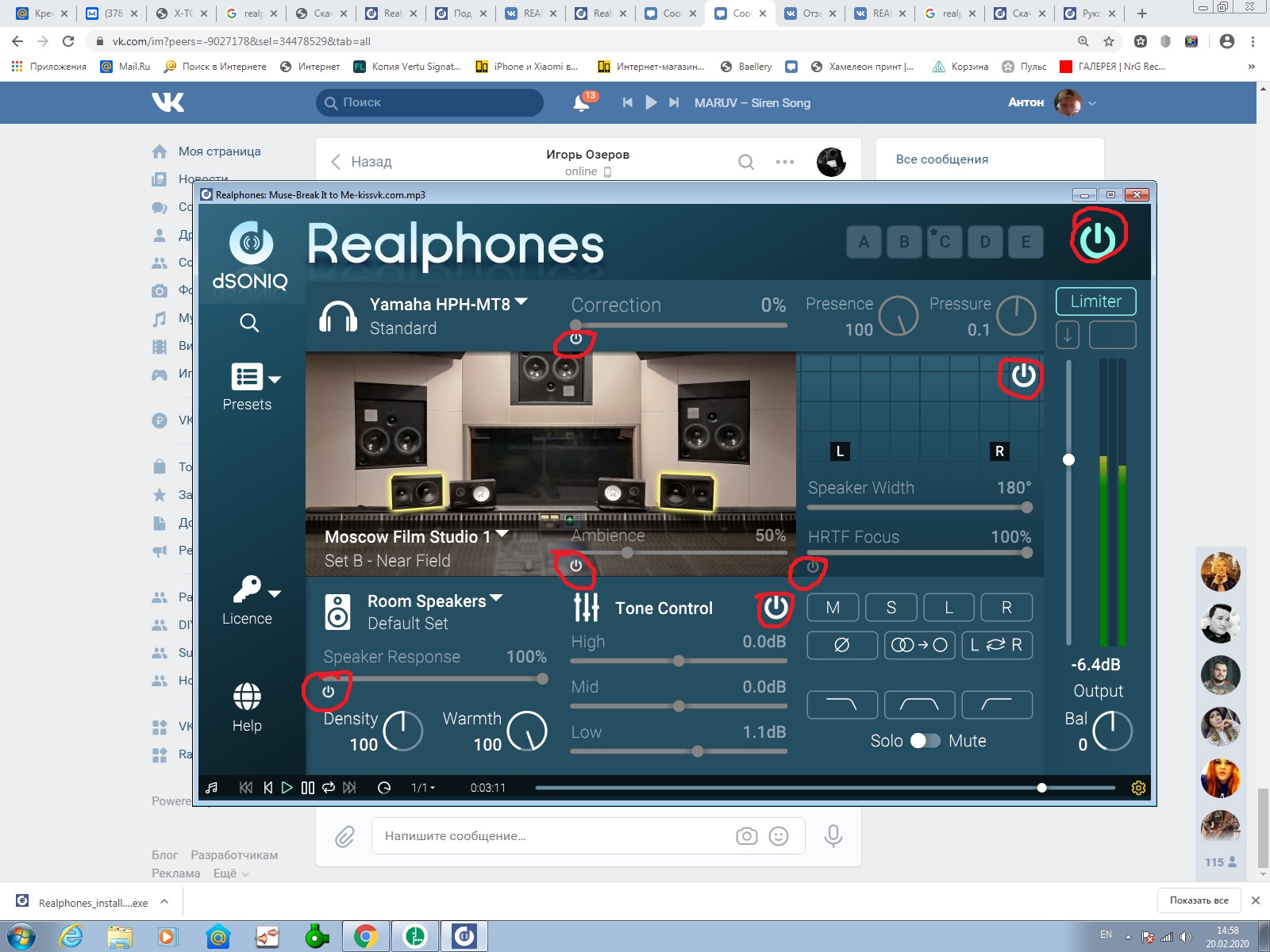1270x952 pixels.
Task: Toggle the HRTF Focus power switch
Action: click(x=813, y=567)
